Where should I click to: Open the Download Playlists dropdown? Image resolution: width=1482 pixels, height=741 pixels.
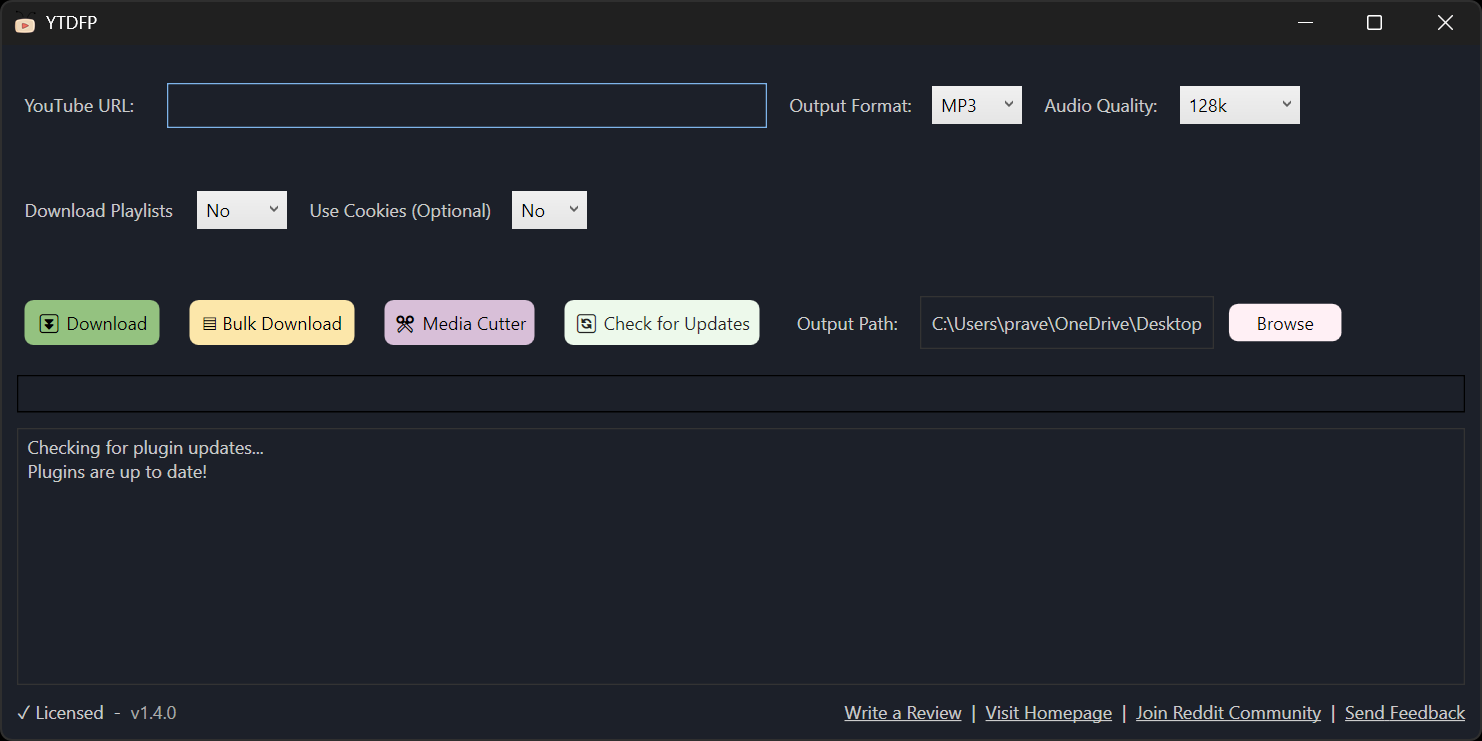pos(241,210)
